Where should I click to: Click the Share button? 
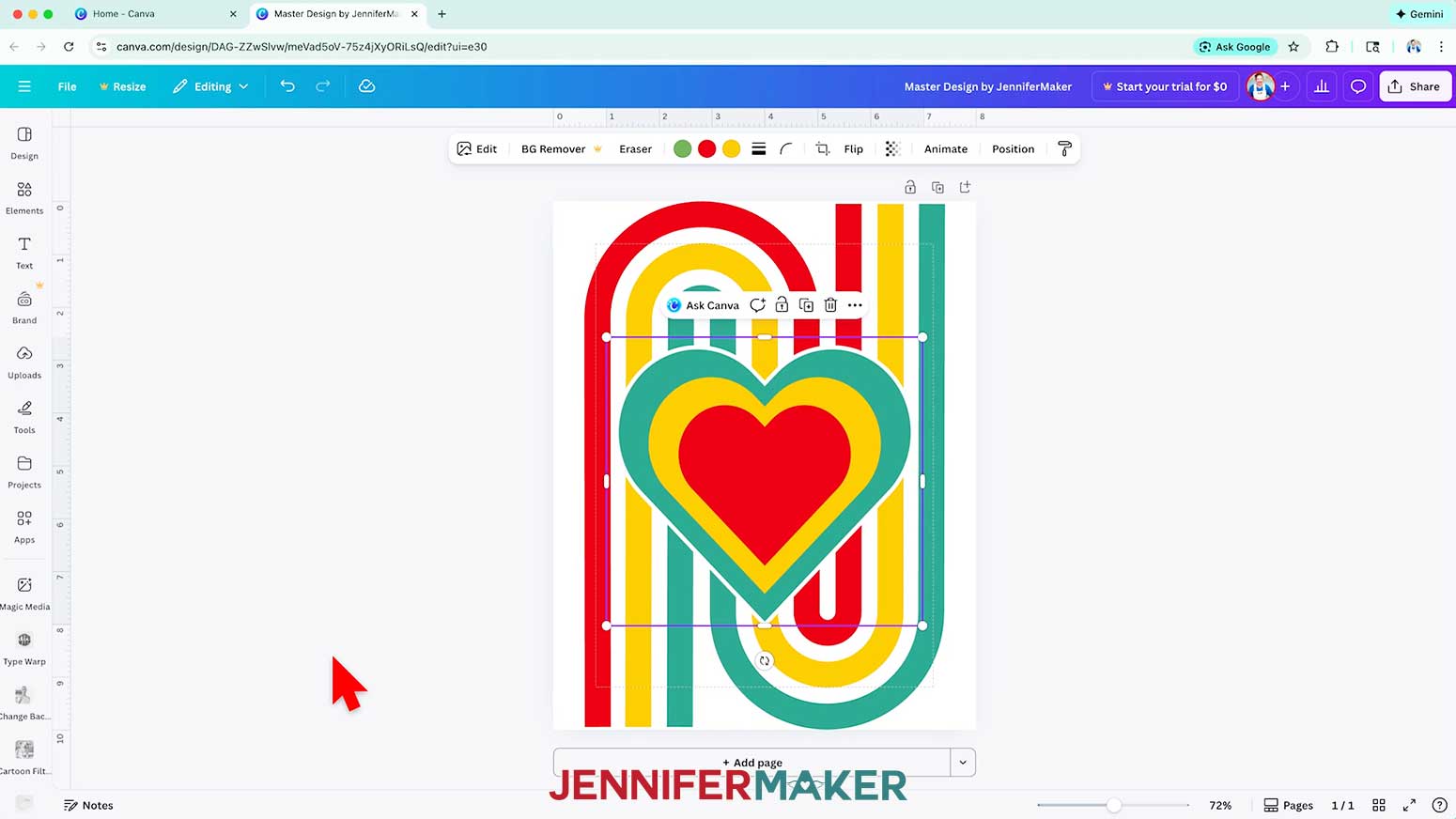tap(1415, 86)
